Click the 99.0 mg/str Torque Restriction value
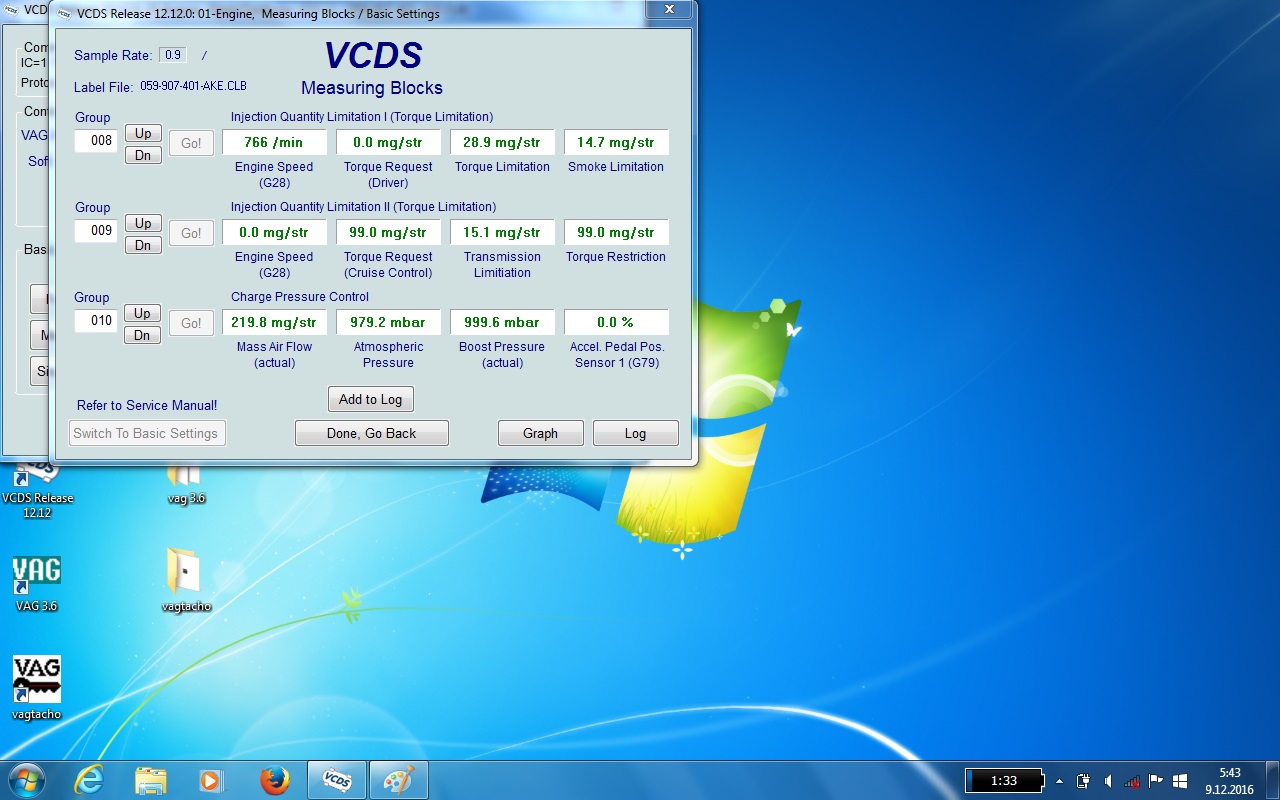 tap(617, 232)
